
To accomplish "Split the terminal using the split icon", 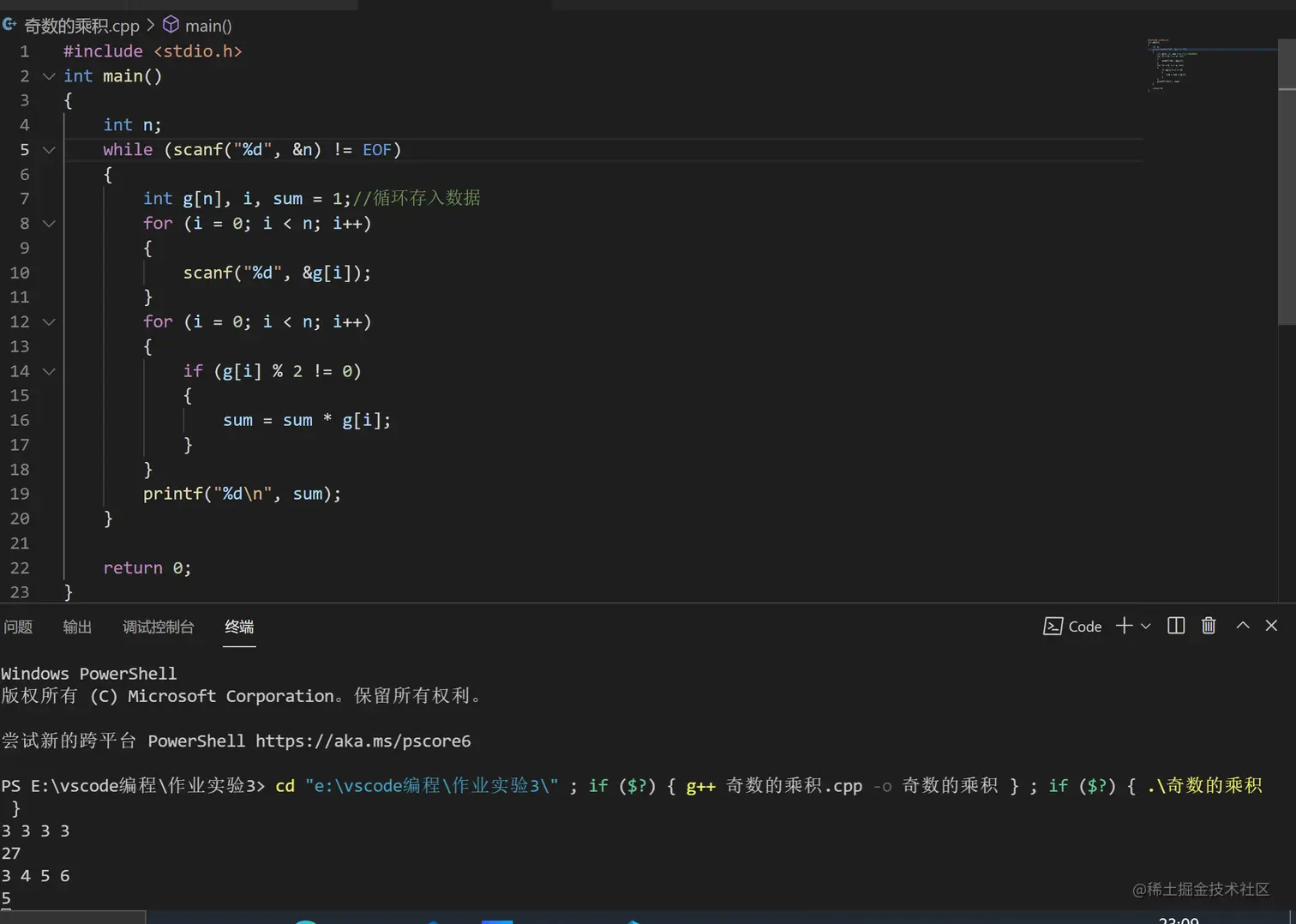I will (x=1176, y=626).
